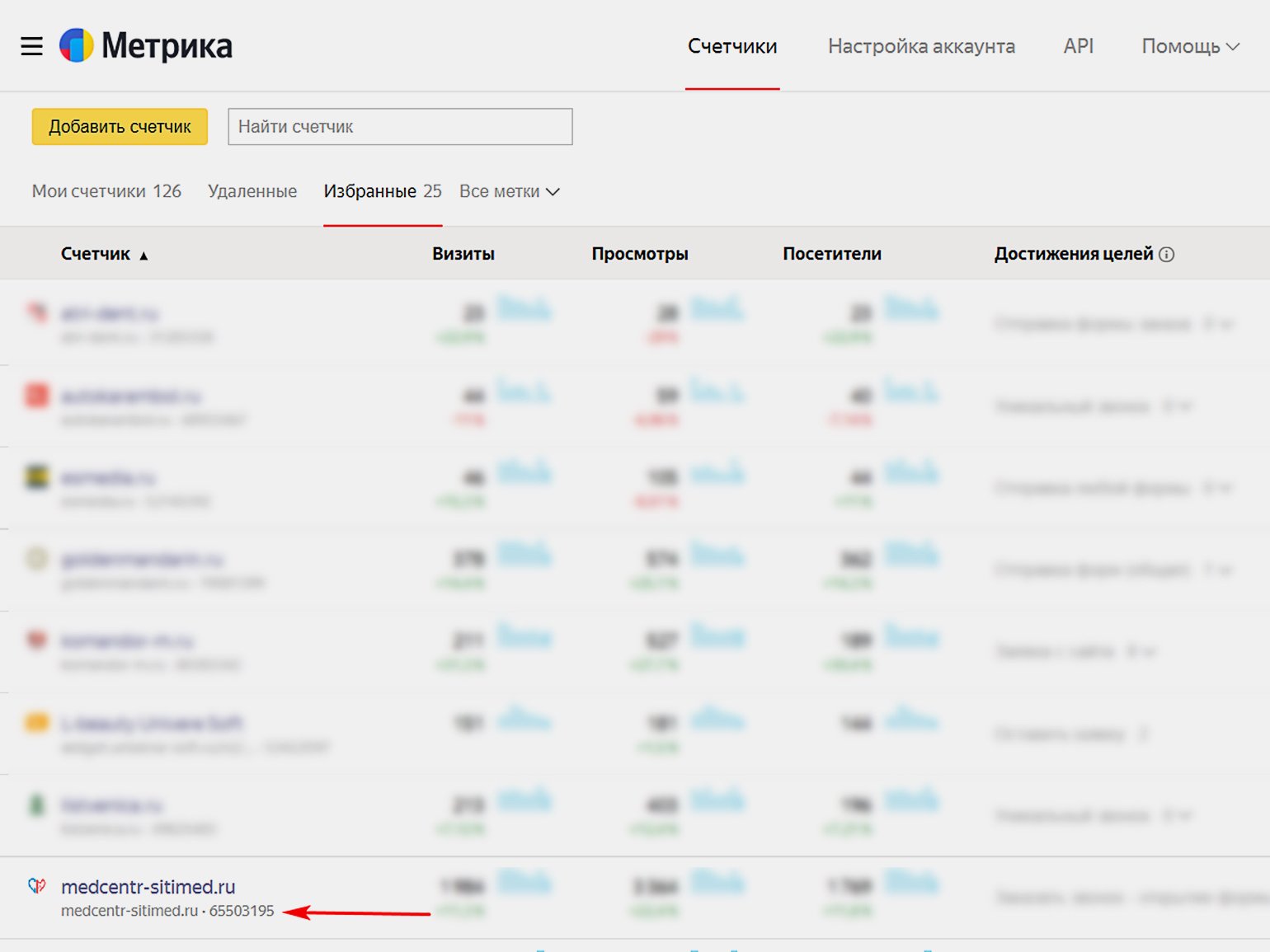Go to Настройка аккаунта
Viewport: 1270px width, 952px height.
pyautogui.click(x=921, y=46)
